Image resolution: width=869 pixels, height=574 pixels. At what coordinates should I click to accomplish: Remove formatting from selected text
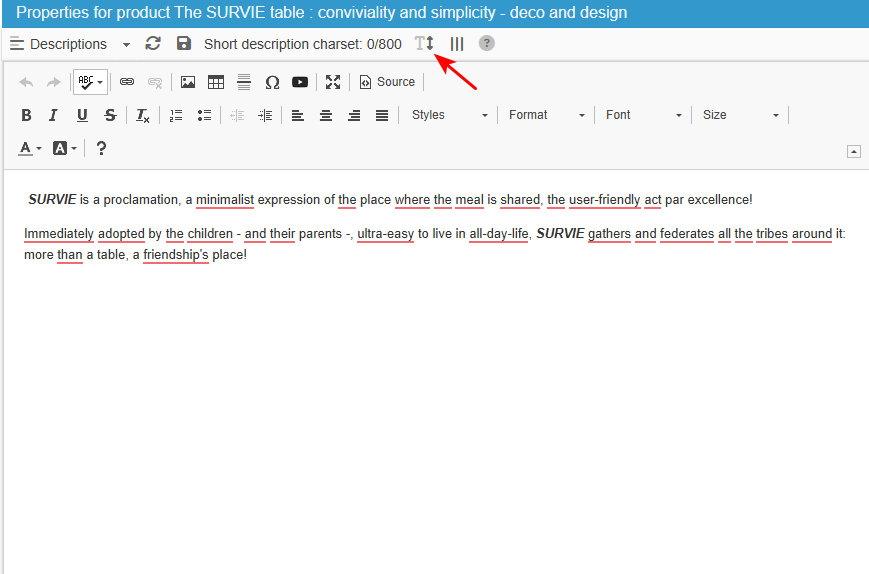[142, 115]
